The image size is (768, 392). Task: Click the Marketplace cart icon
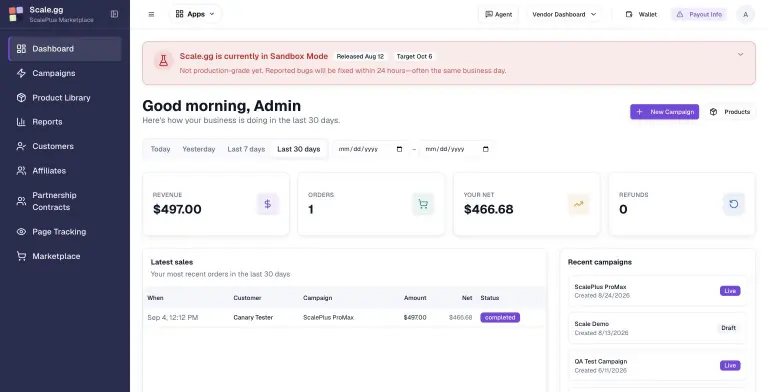click(21, 256)
